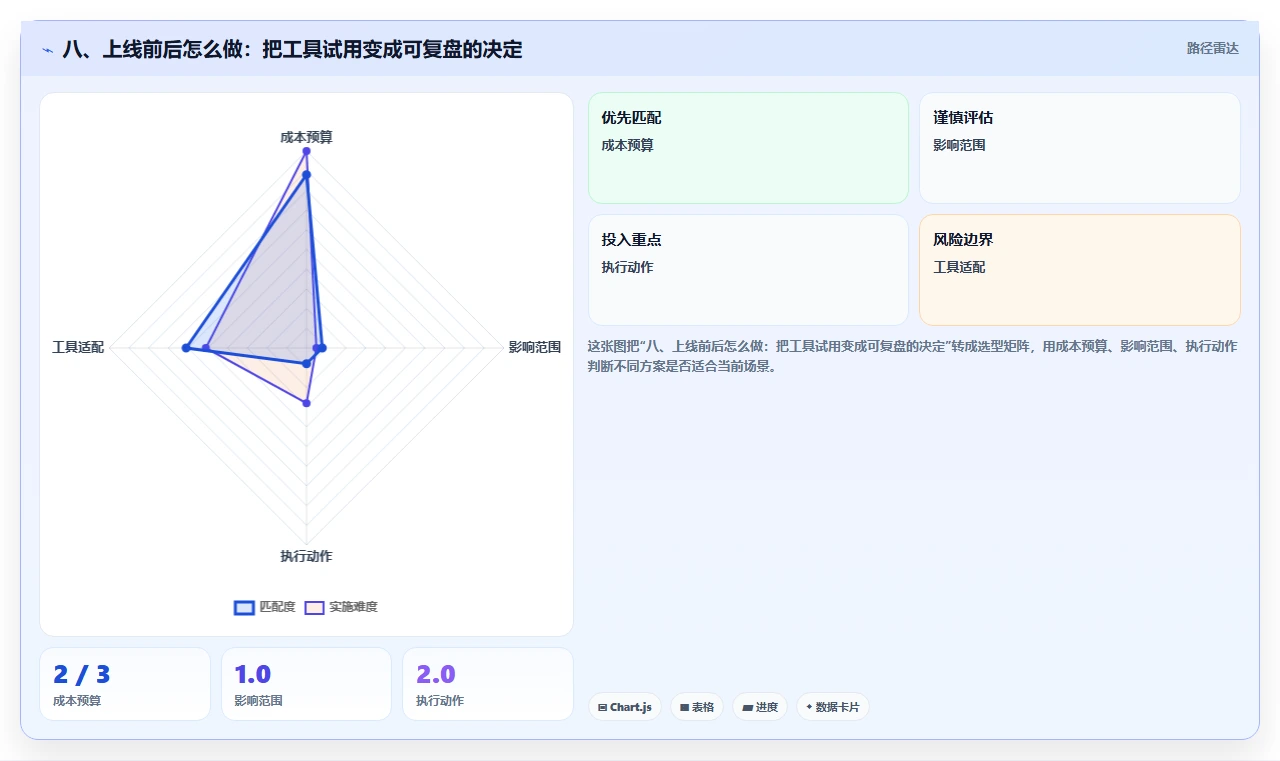Select the 风险边界 card

[1080, 270]
